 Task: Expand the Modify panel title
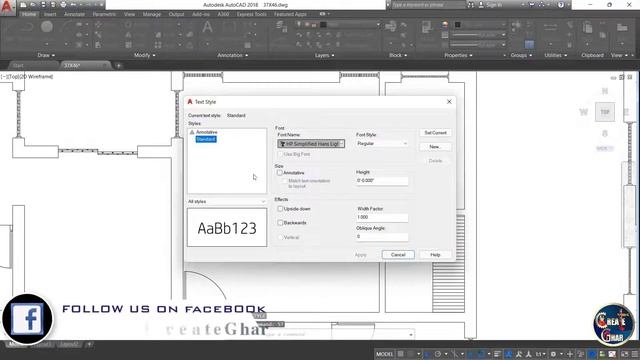144,55
